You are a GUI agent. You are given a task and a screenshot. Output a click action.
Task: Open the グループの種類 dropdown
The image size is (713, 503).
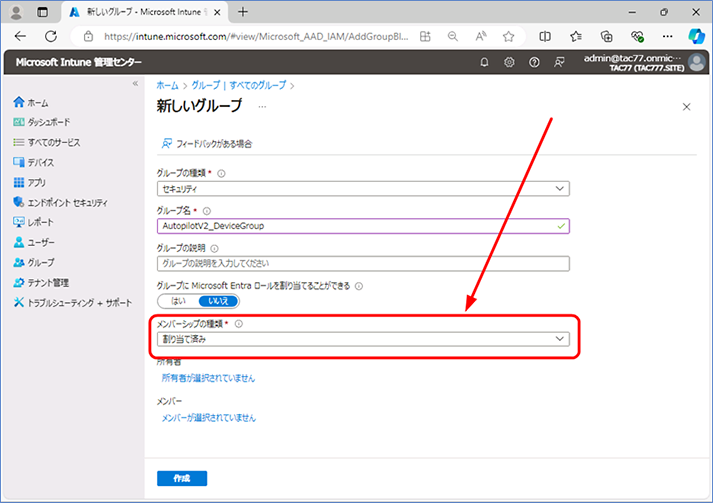[x=363, y=189]
